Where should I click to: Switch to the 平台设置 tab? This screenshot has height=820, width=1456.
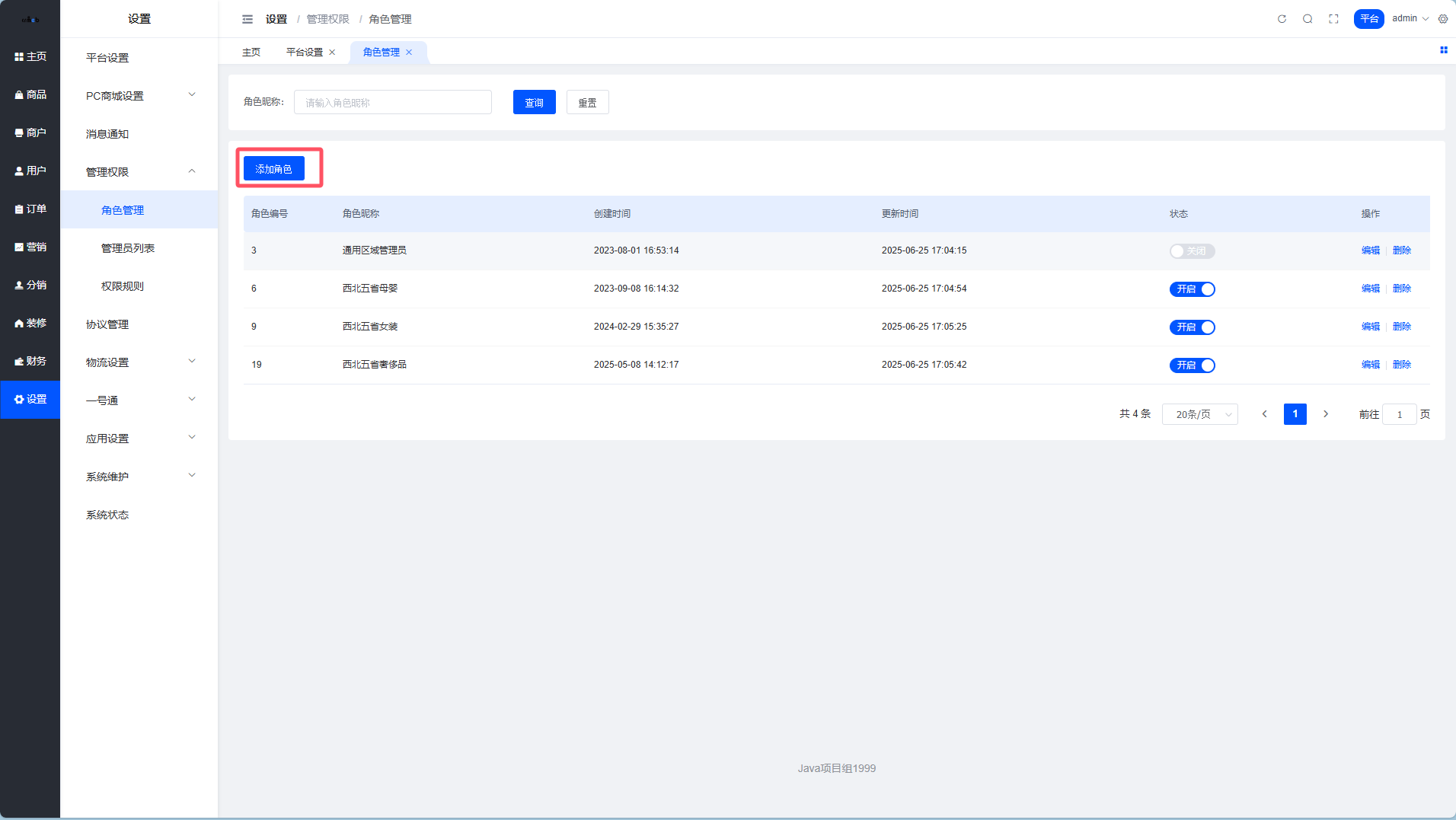[x=304, y=53]
